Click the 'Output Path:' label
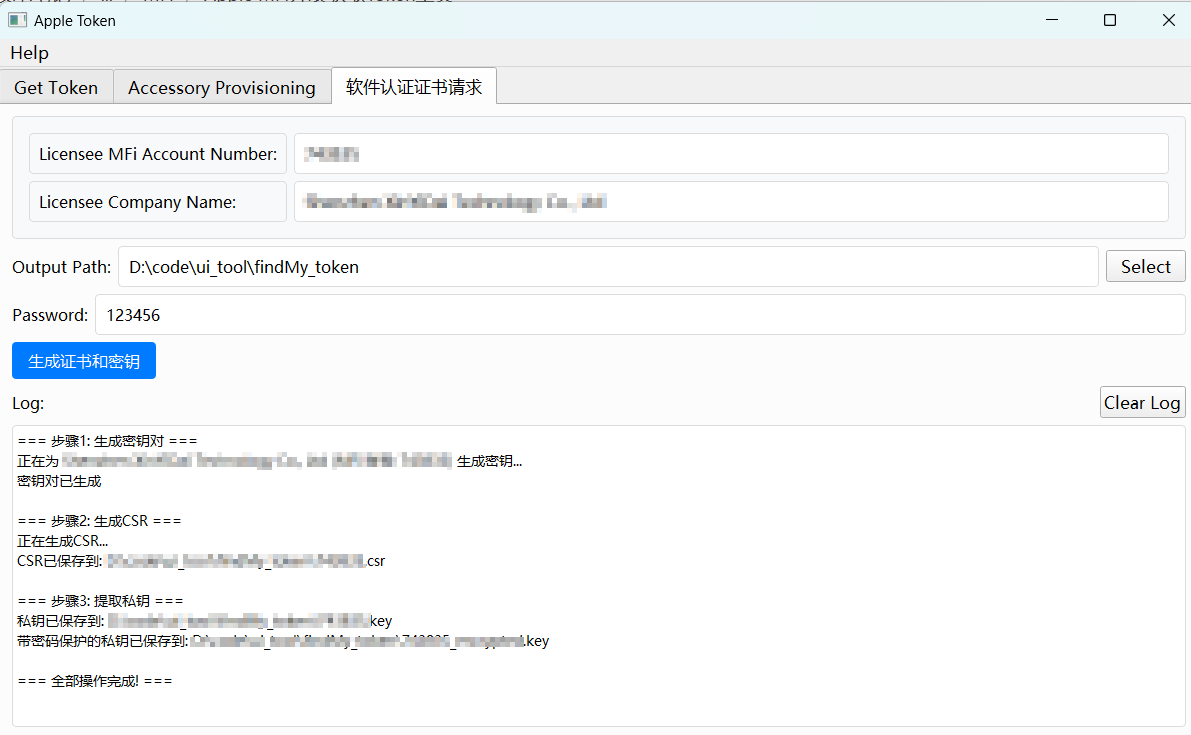1191x735 pixels. [62, 267]
